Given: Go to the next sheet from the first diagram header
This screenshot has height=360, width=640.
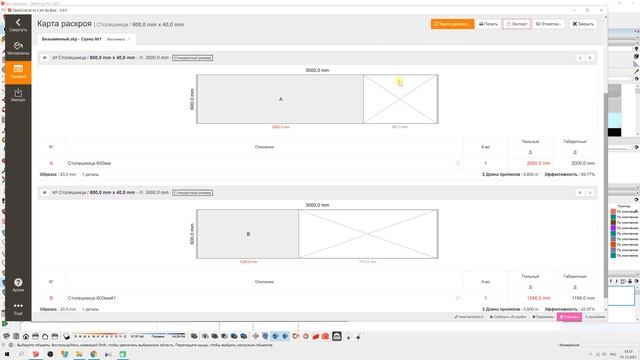Looking at the screenshot, I should click(590, 58).
